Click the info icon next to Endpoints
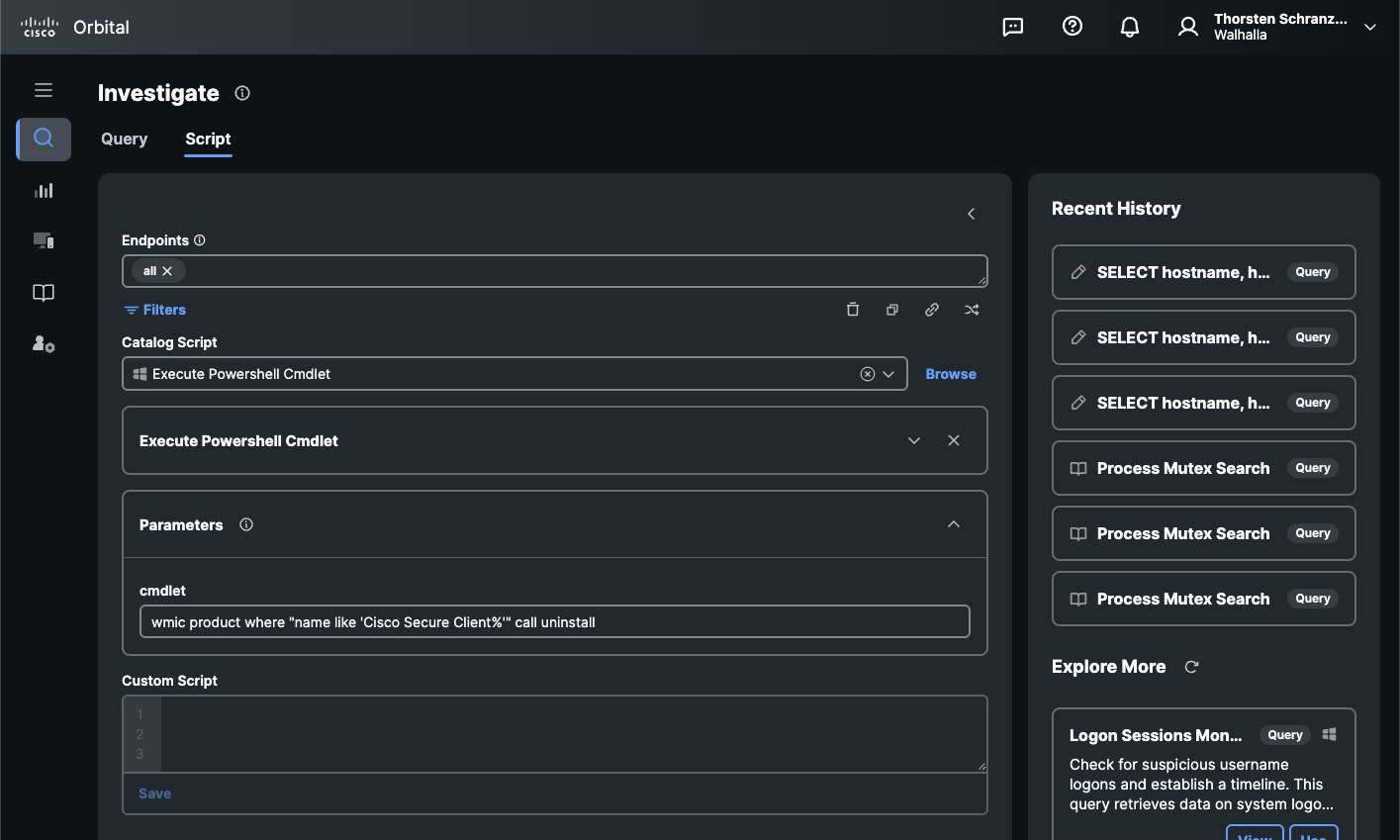Screen dimensions: 1400x840 click(x=200, y=240)
